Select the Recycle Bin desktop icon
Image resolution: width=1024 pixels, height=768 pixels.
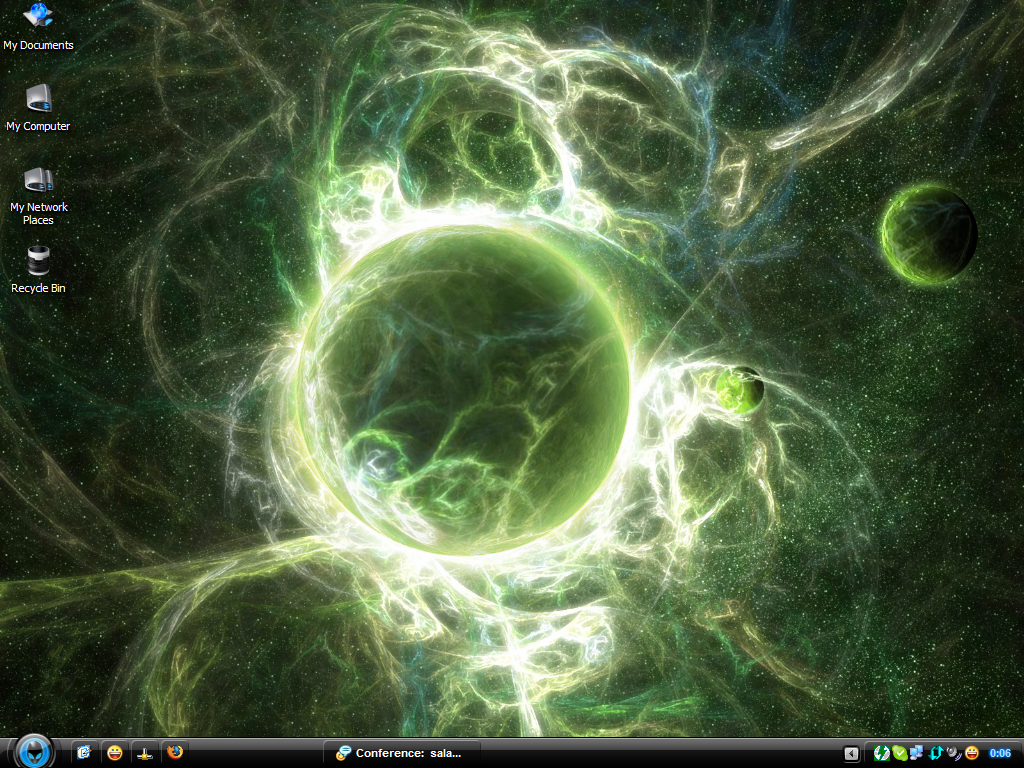point(38,269)
